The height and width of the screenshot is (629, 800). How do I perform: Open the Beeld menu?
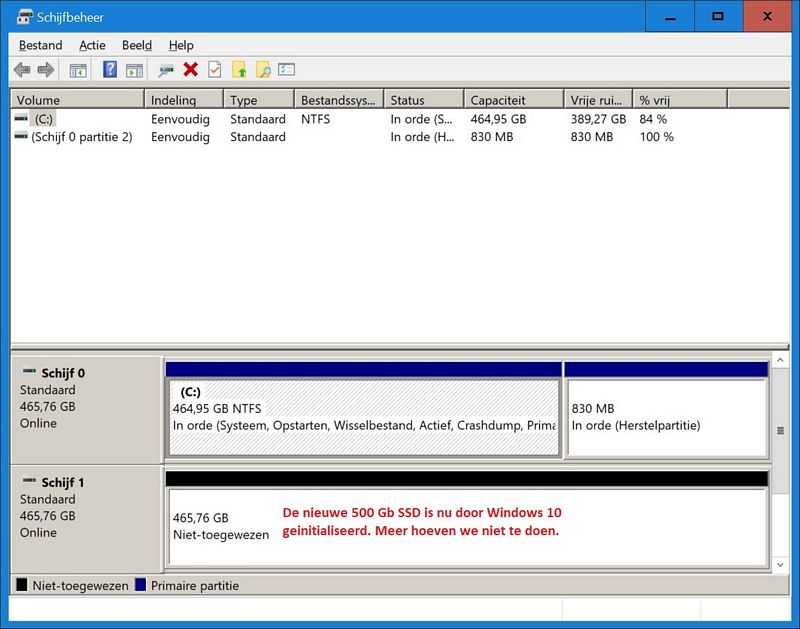(x=137, y=45)
